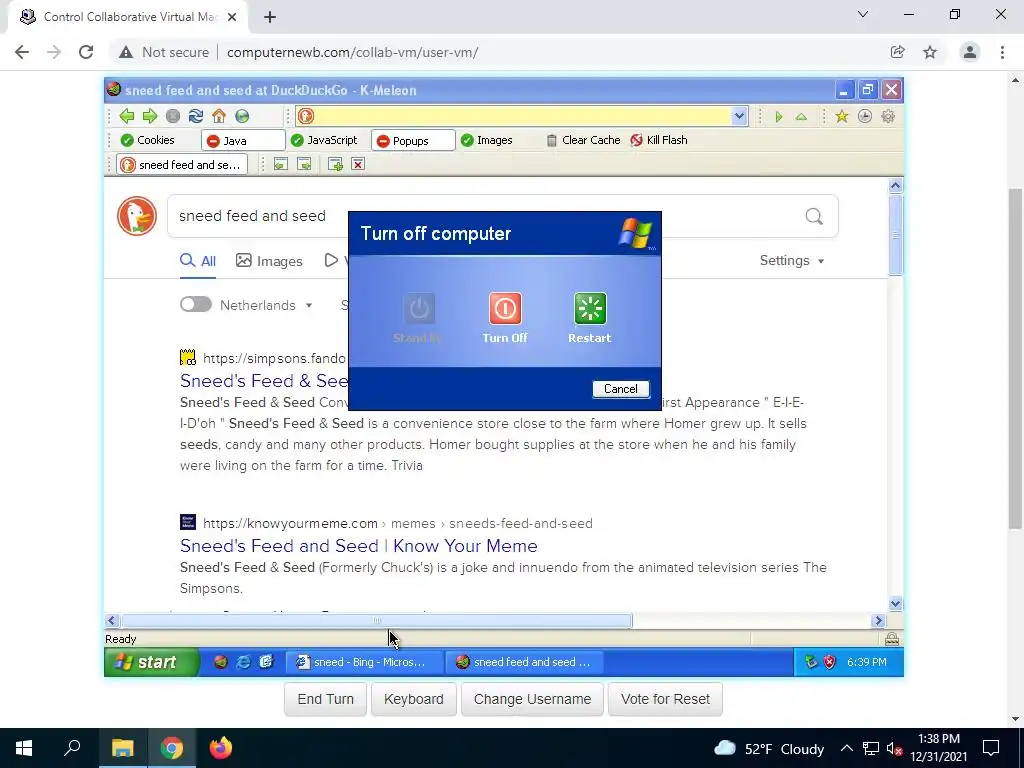Select the Chrome Control Collaborative Virtual Machine tab
The image size is (1024, 768).
[x=128, y=17]
